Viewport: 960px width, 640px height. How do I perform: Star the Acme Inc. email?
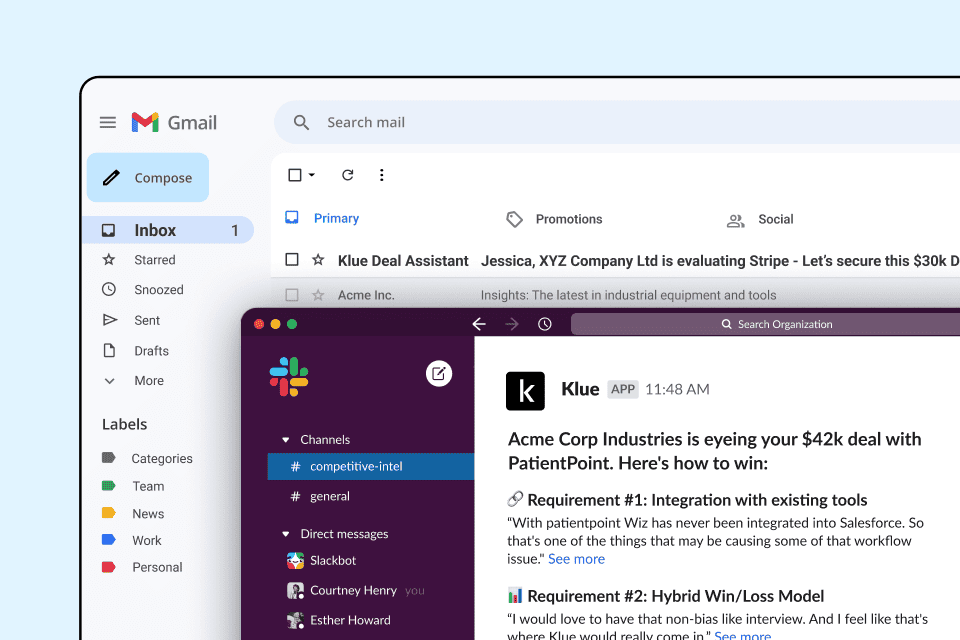tap(318, 295)
